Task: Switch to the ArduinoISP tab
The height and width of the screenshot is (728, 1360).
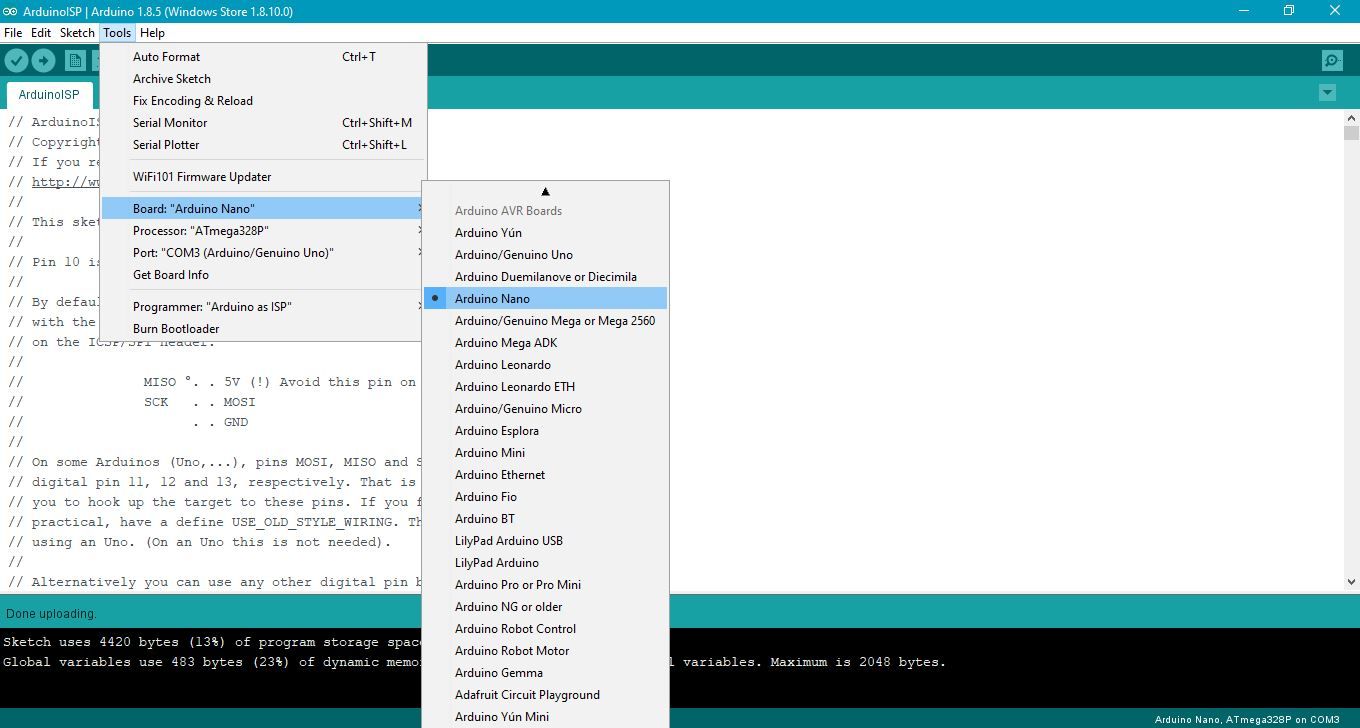Action: point(49,94)
